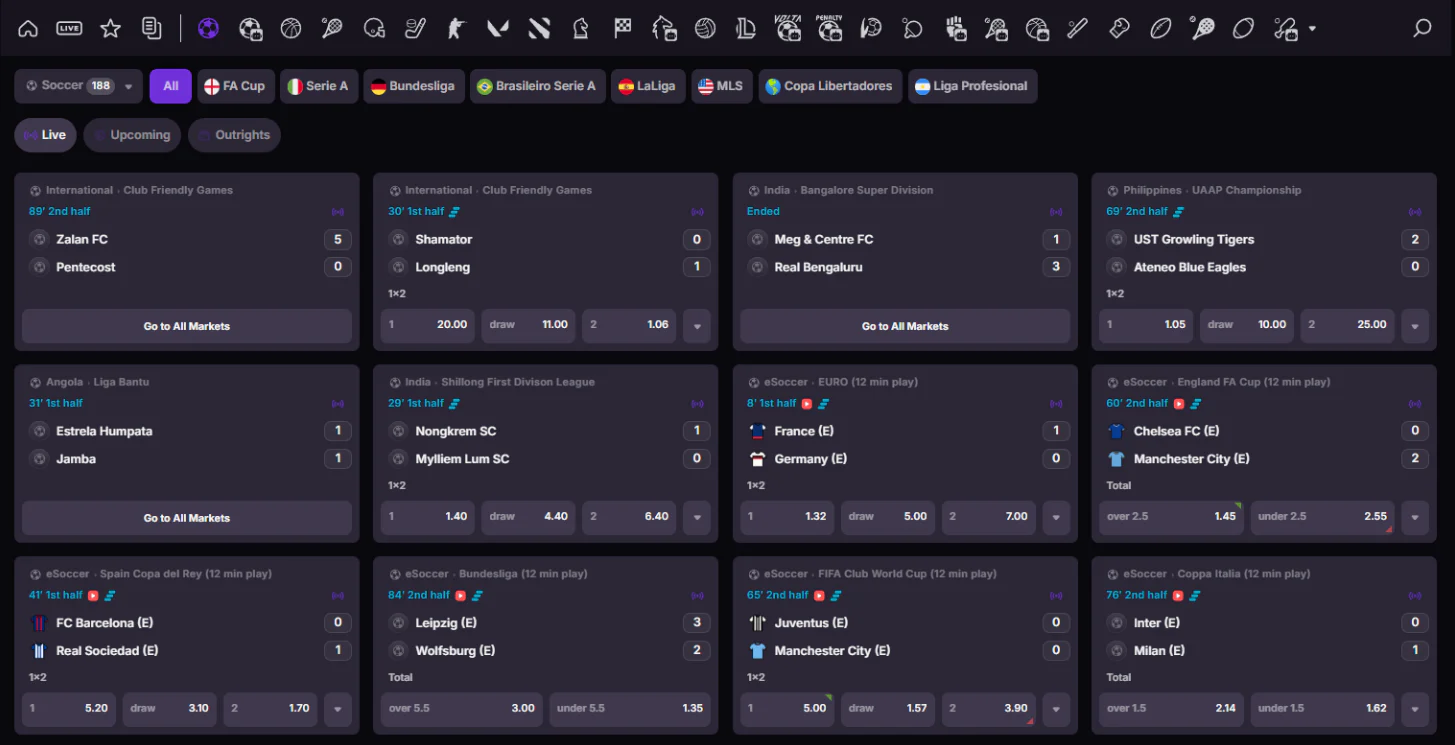This screenshot has height=745, width=1455.
Task: Select the boxing glove icon
Action: 1119,29
